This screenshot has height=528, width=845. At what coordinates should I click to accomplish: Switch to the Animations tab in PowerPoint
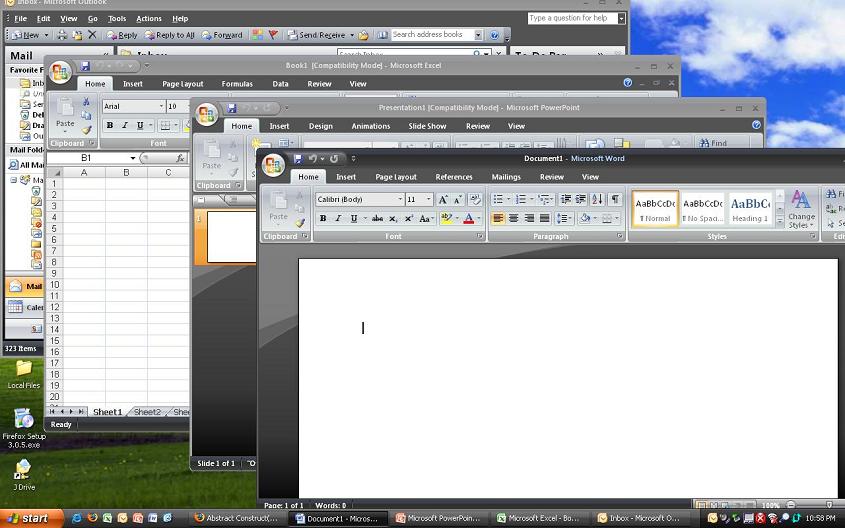371,126
